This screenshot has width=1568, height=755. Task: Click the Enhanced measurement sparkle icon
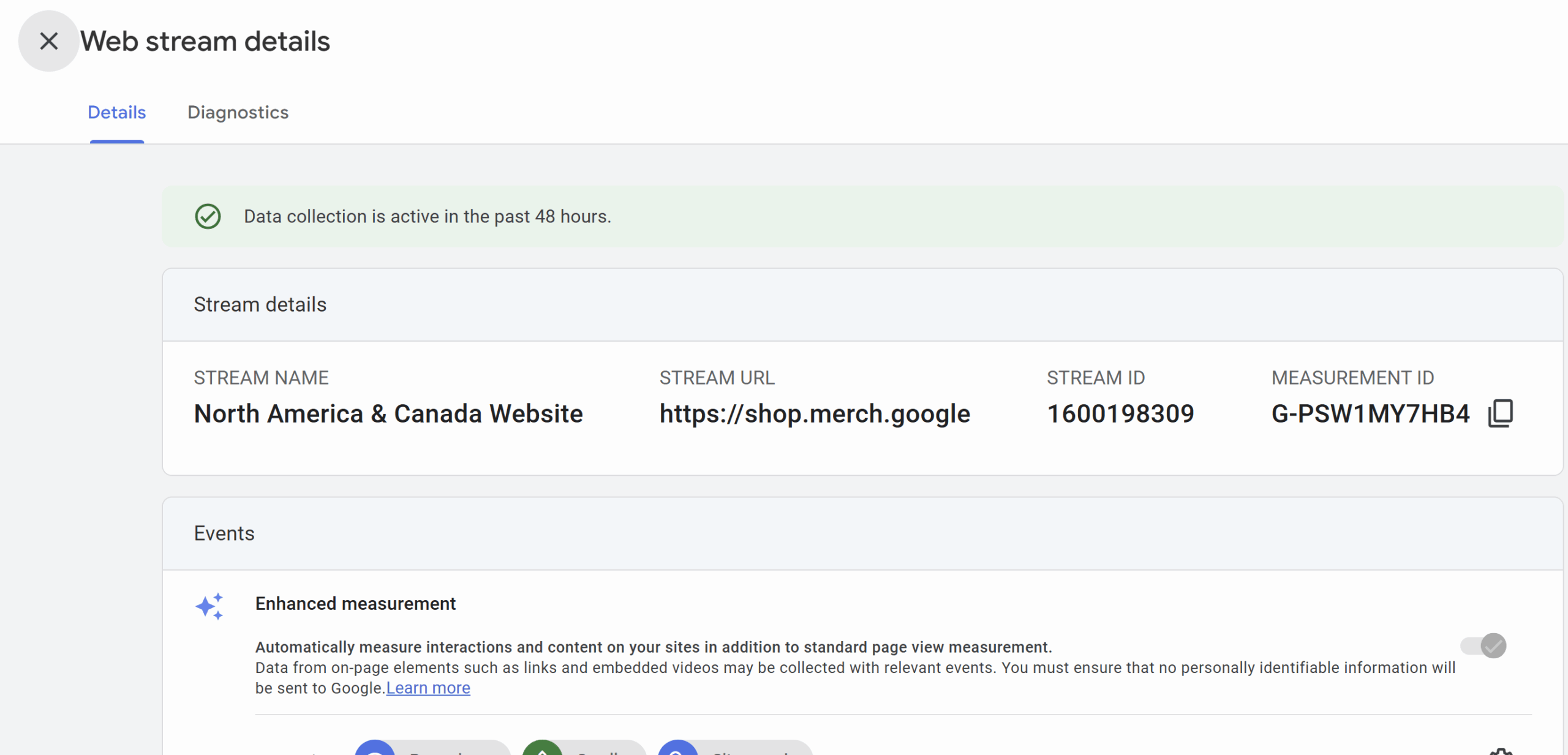click(209, 606)
